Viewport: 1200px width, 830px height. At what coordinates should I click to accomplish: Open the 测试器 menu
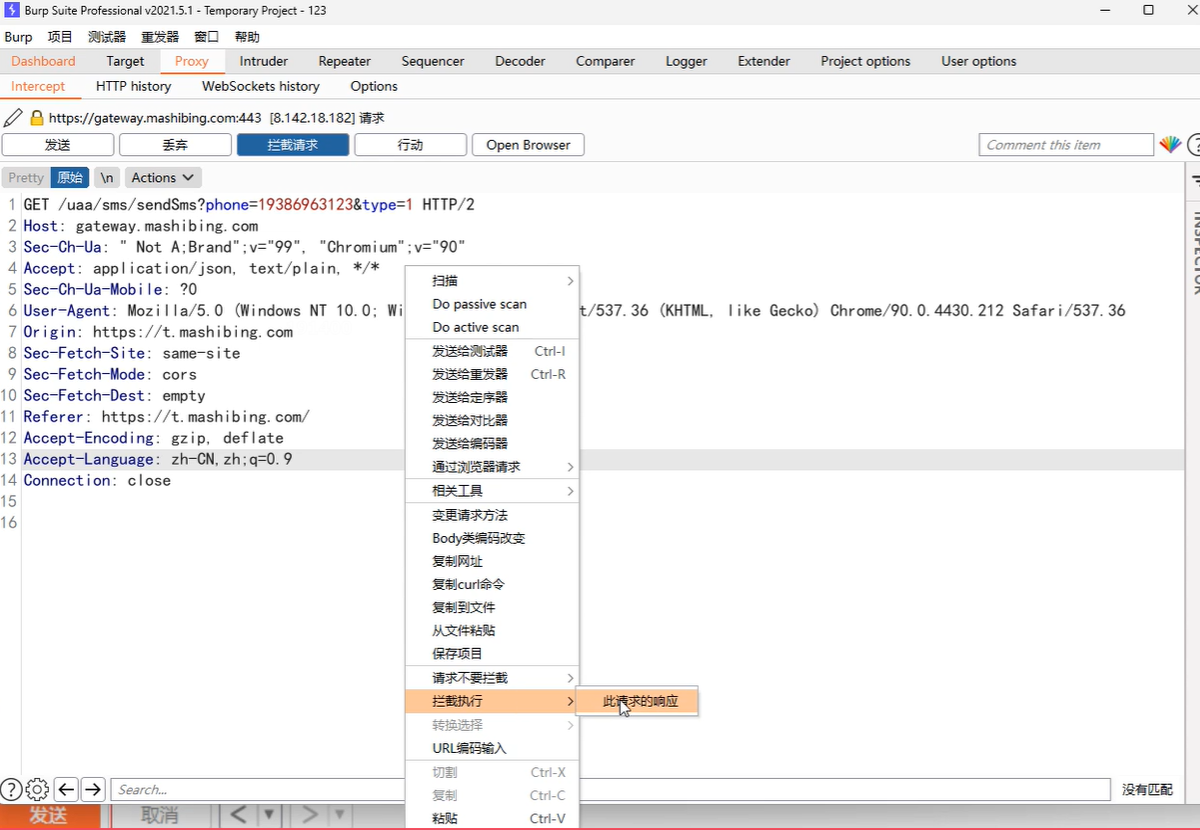[107, 37]
